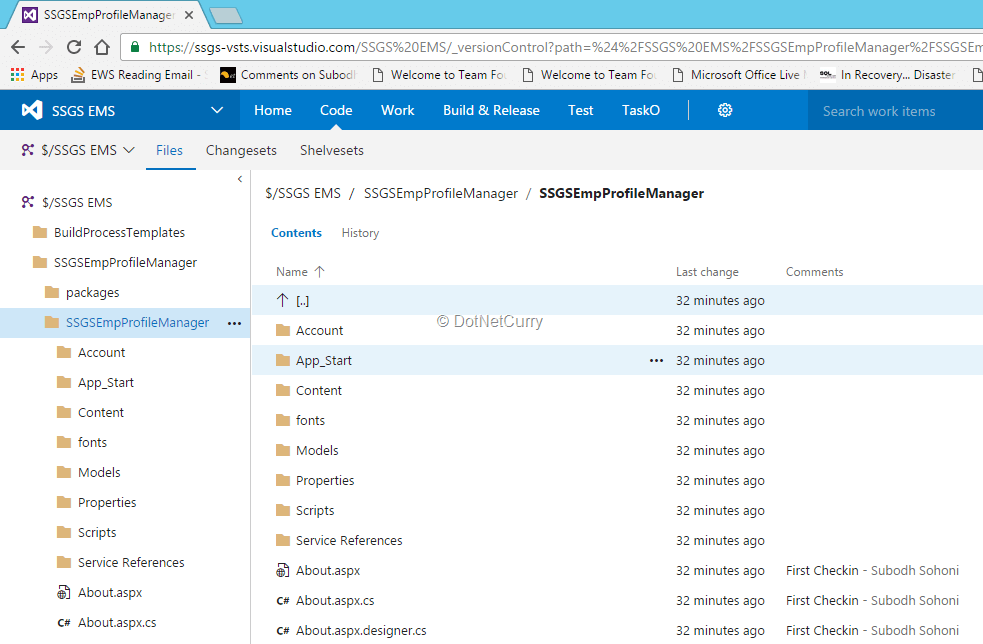Open the Home hub

pyautogui.click(x=273, y=110)
